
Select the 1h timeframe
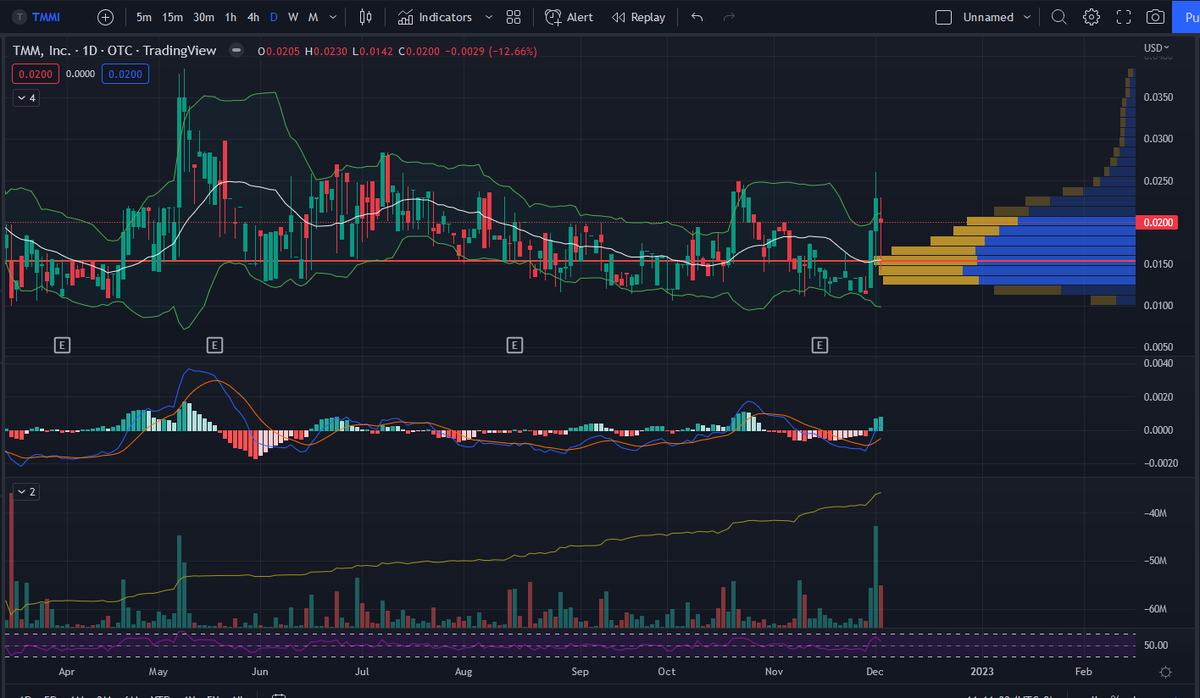pyautogui.click(x=231, y=17)
